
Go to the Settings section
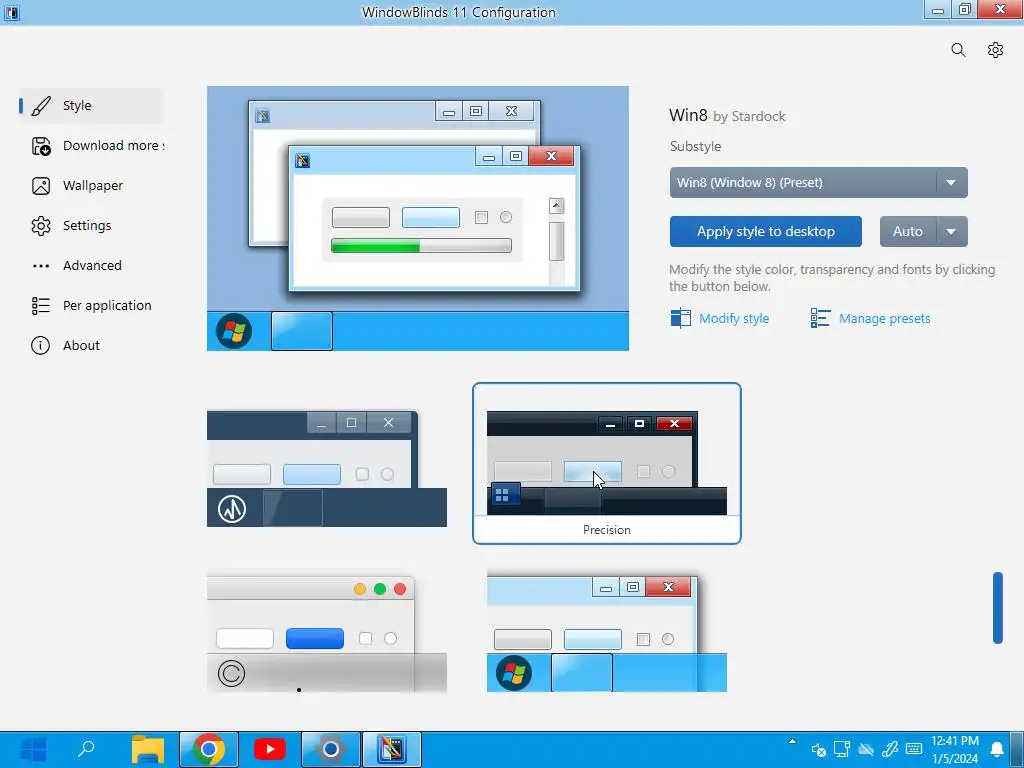tap(91, 226)
